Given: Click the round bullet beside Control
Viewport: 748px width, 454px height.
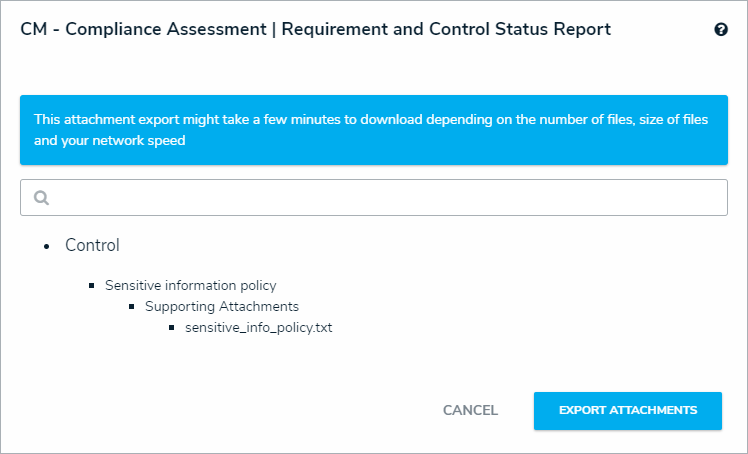Looking at the screenshot, I should (47, 246).
